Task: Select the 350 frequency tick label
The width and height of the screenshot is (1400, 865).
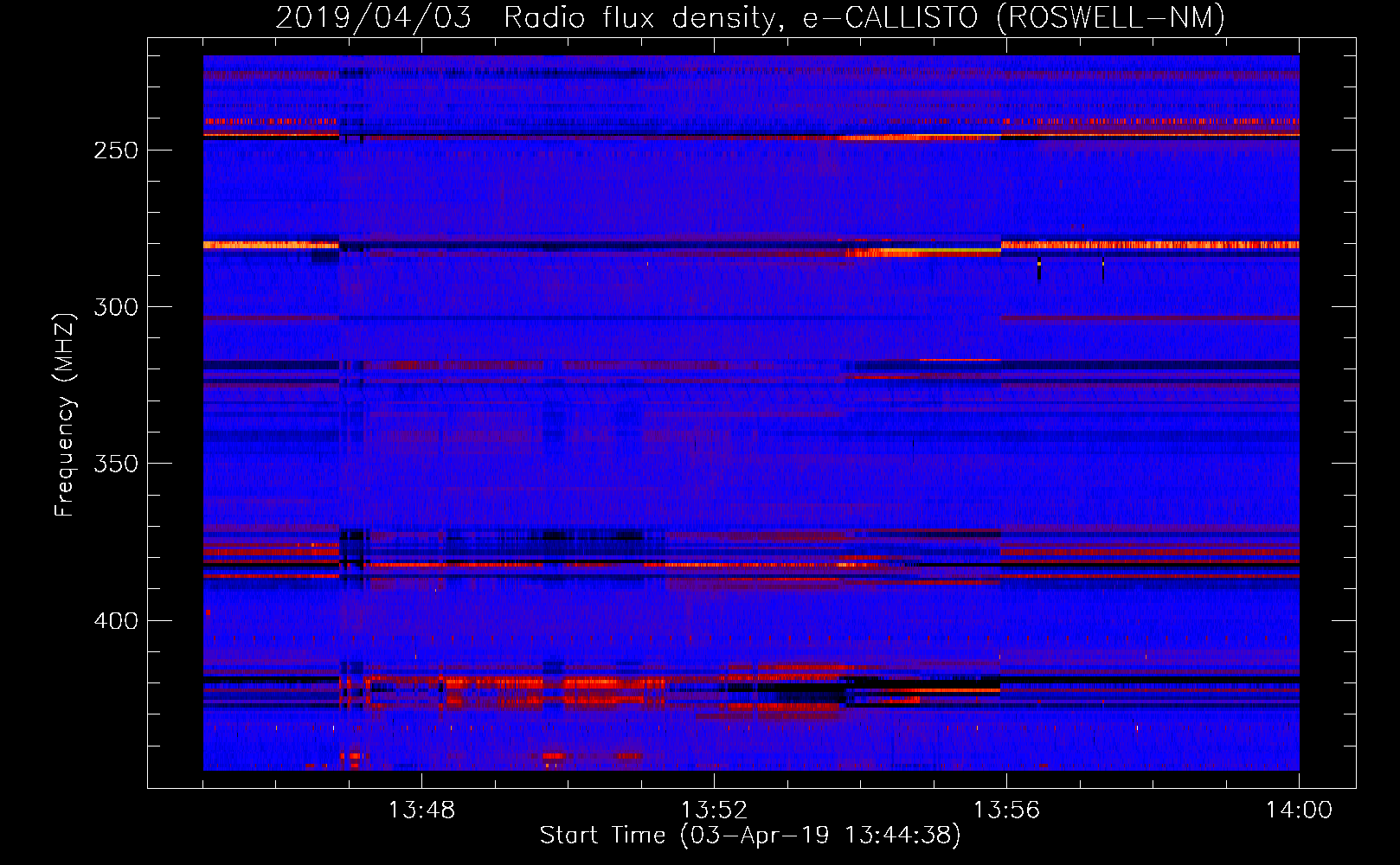Action: point(116,464)
